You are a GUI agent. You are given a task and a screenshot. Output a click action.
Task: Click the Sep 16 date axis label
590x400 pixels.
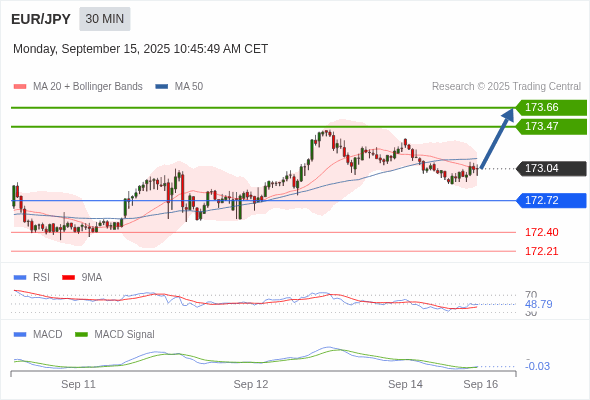pyautogui.click(x=481, y=384)
